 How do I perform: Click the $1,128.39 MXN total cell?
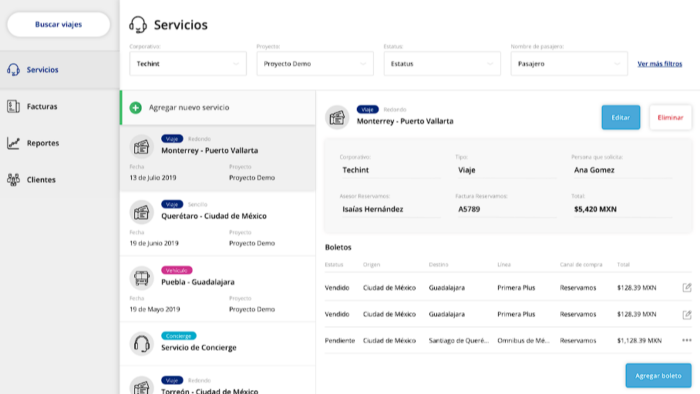coord(639,340)
